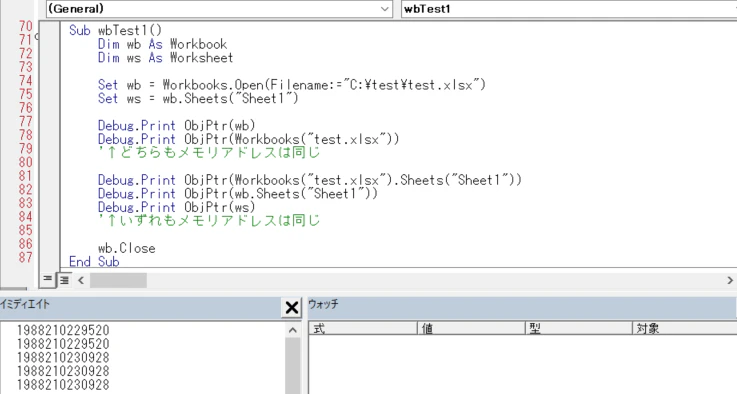Image resolution: width=737 pixels, height=394 pixels.
Task: Click the line 'Dim wb As Workbook'
Action: pos(162,44)
